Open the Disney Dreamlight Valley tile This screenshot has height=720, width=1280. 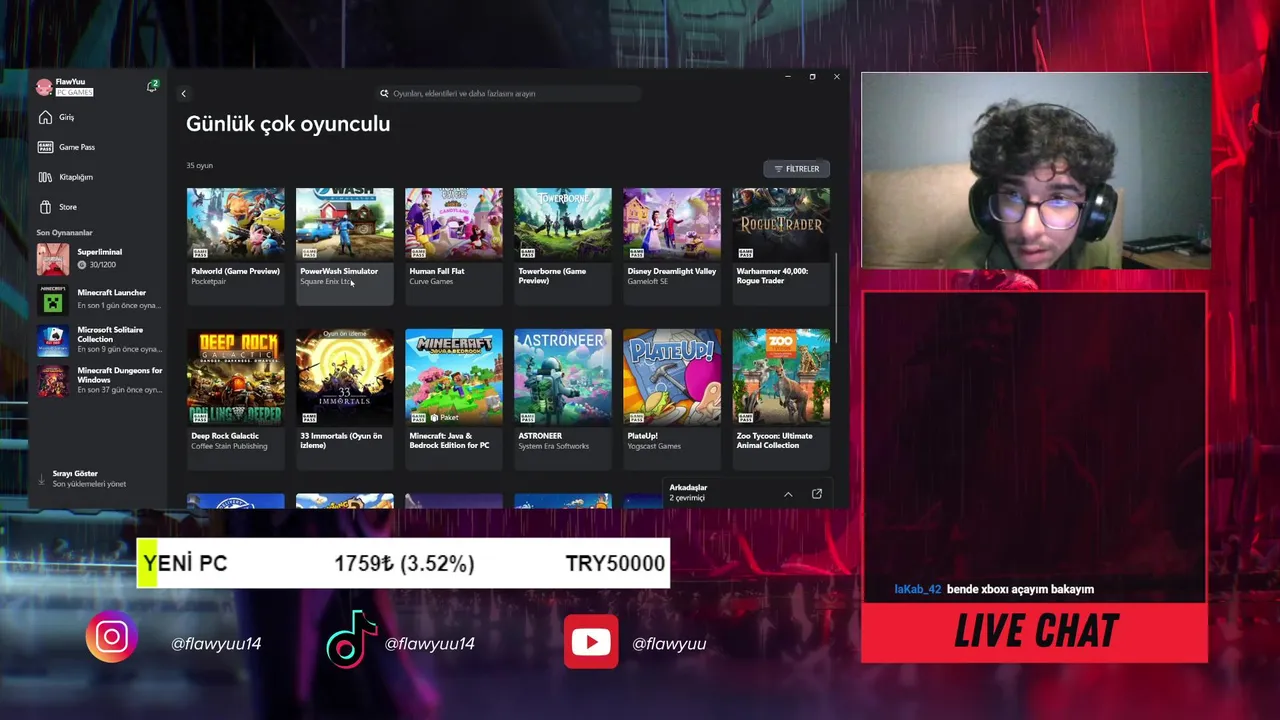click(672, 245)
